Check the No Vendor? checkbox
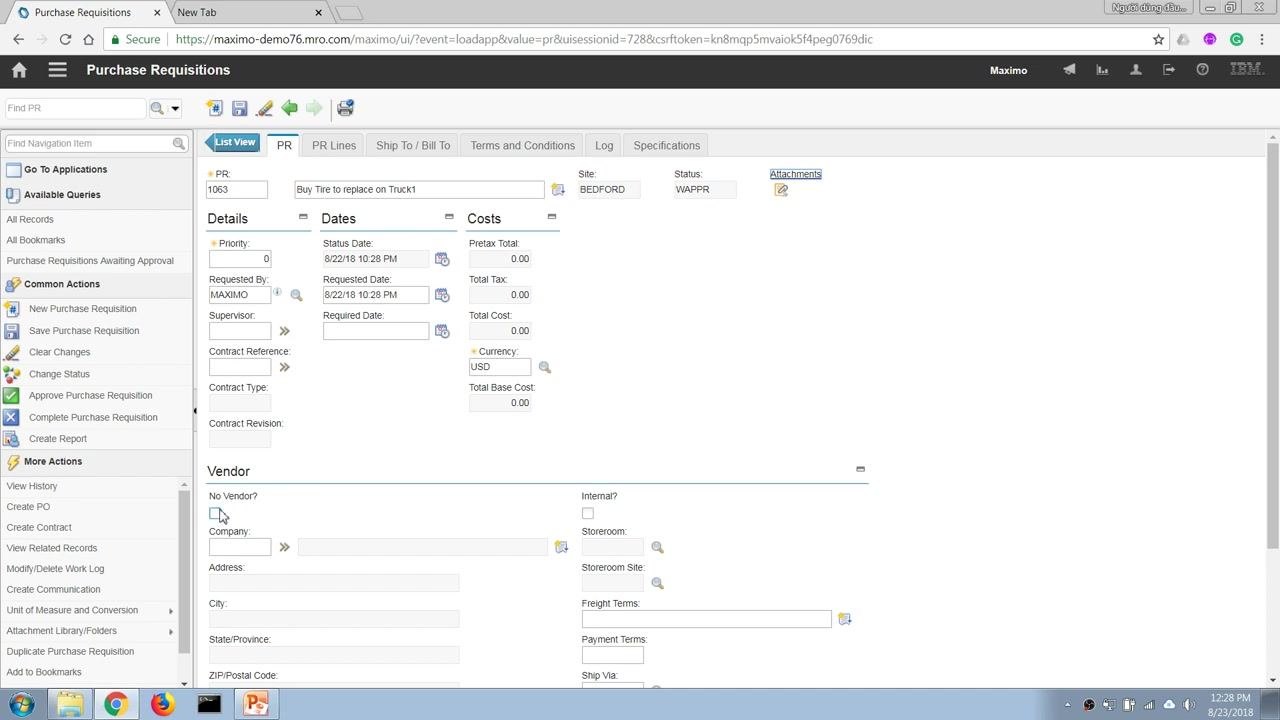Screen dimensions: 1280x720 tap(215, 513)
